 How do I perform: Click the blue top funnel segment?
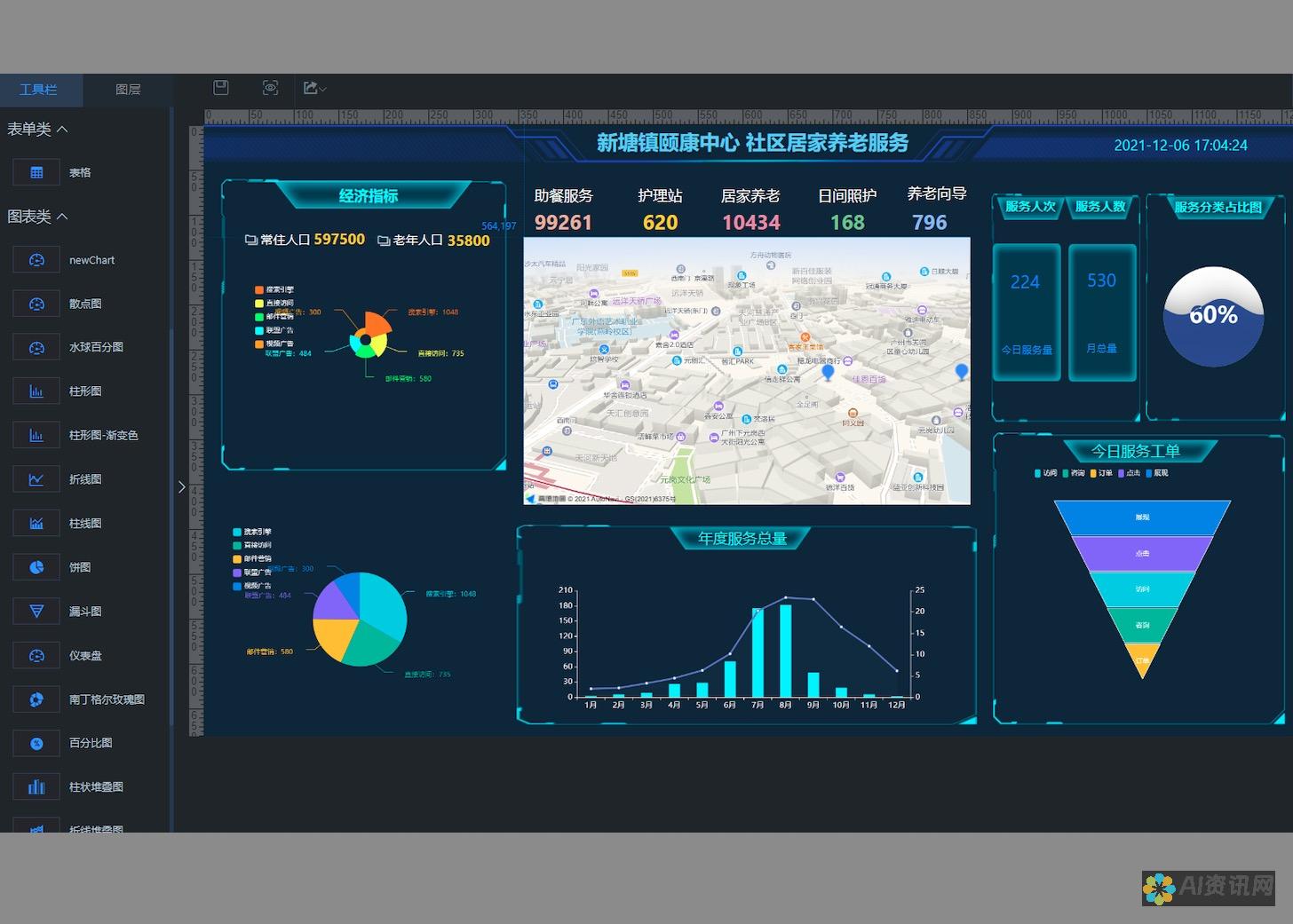tap(1142, 517)
